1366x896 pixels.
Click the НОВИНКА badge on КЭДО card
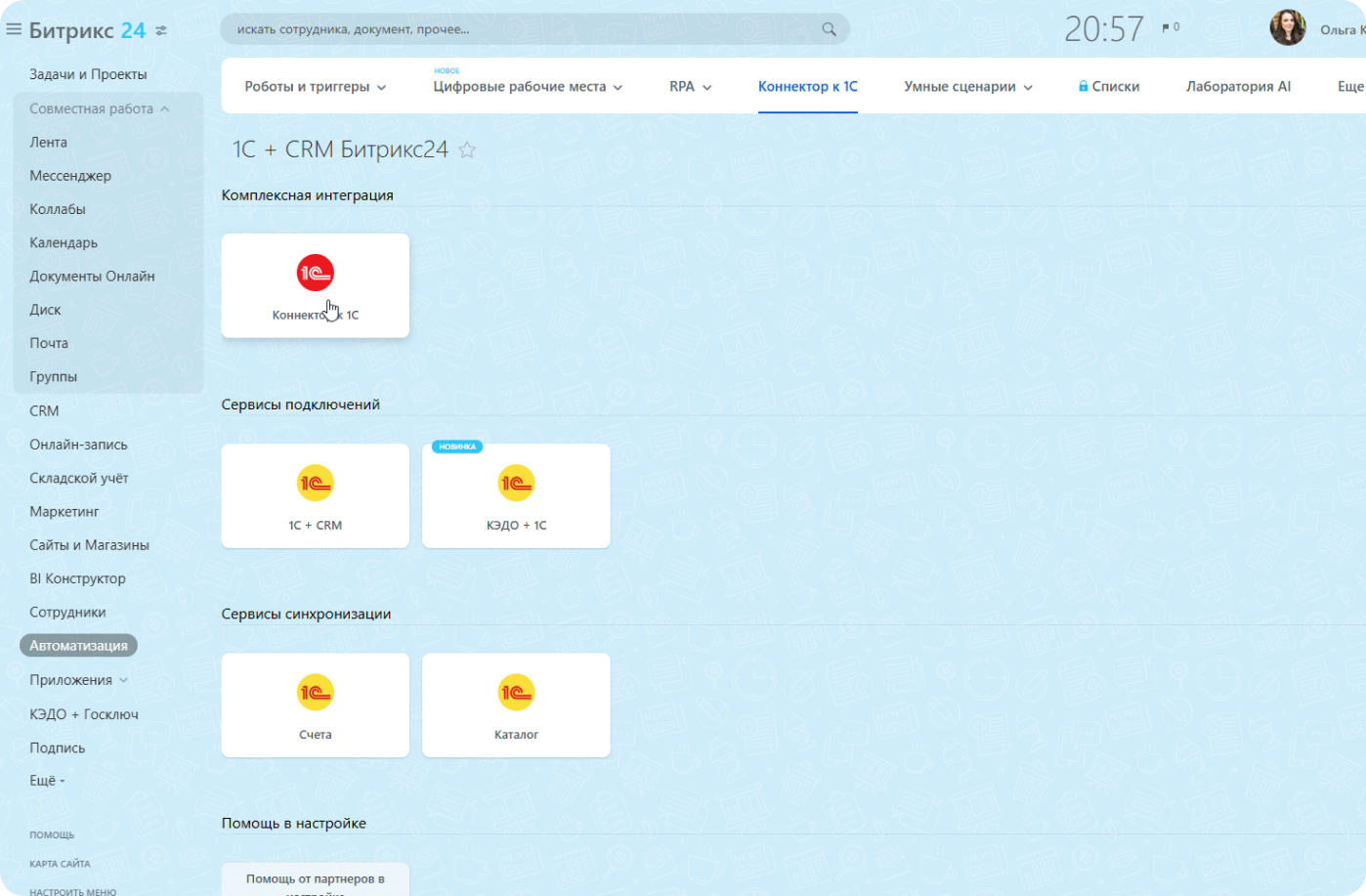pos(457,447)
